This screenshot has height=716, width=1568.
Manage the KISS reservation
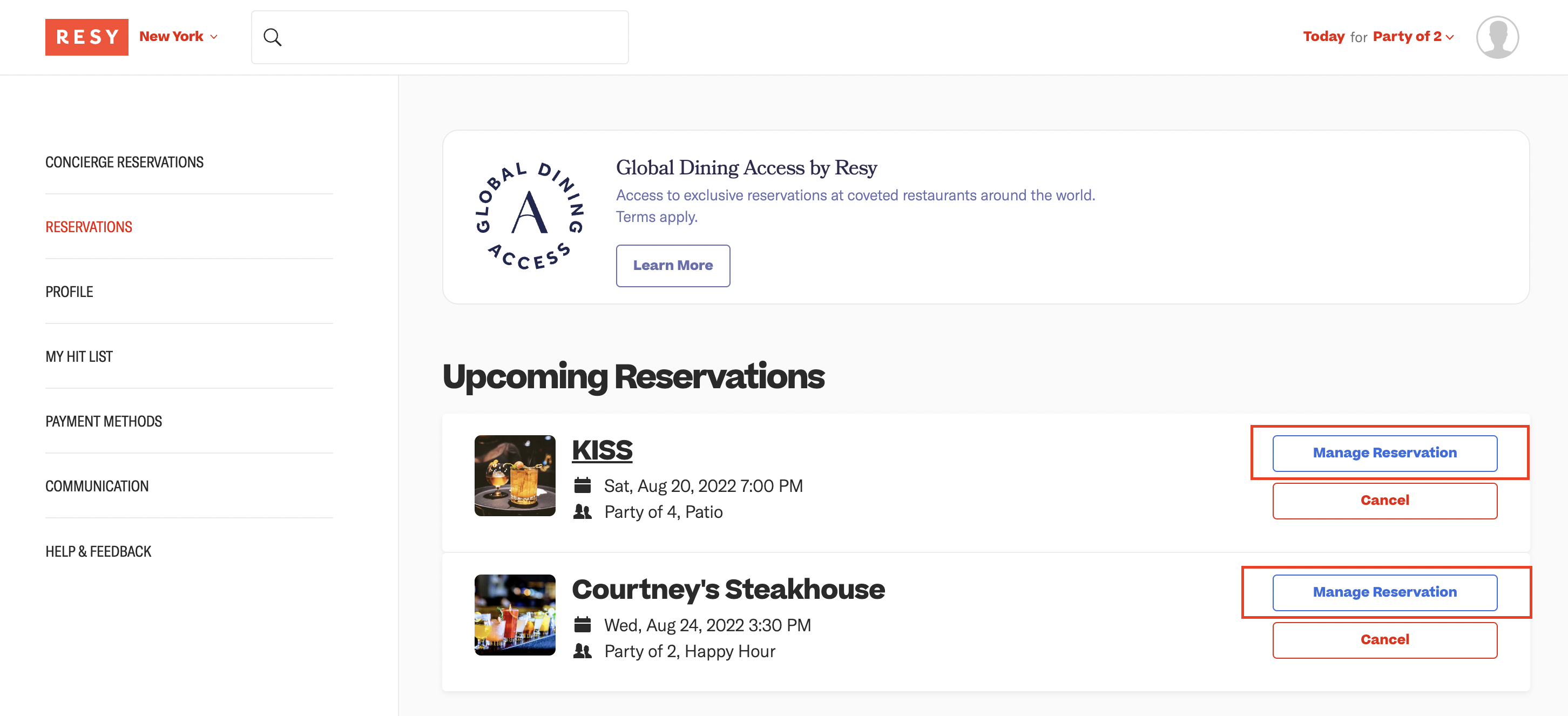[1384, 453]
